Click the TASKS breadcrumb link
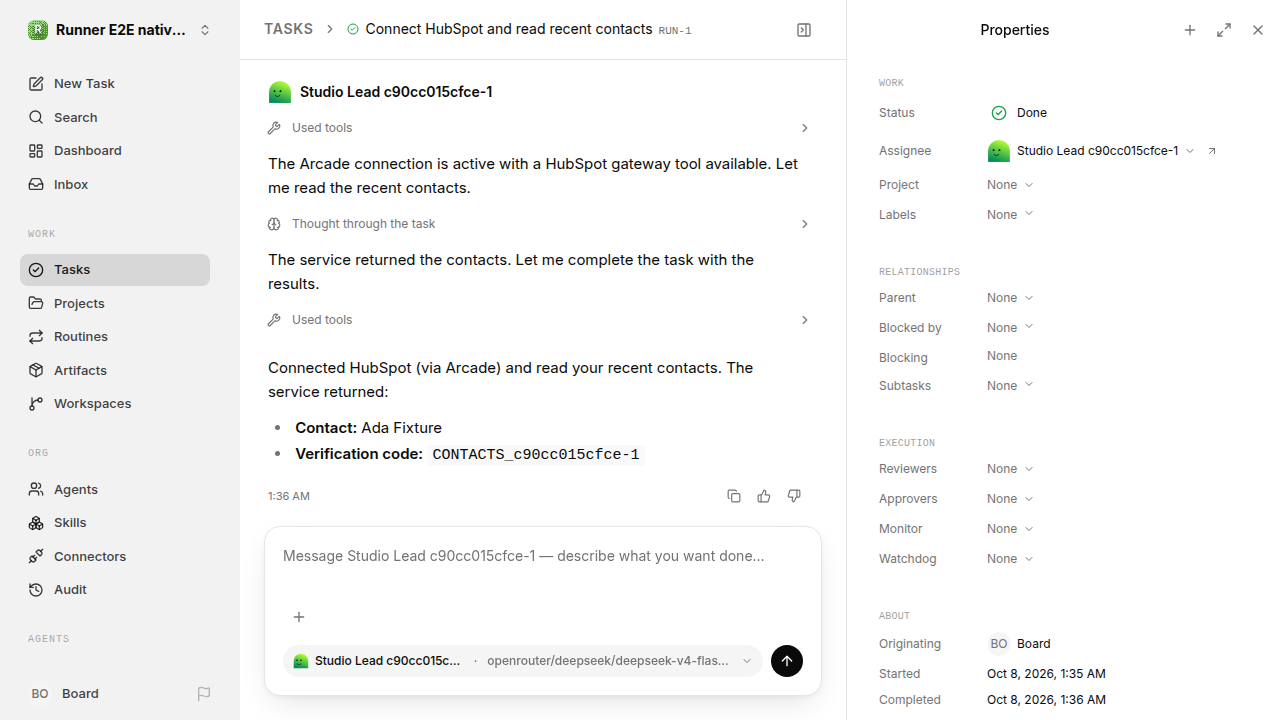The height and width of the screenshot is (720, 1280). (x=288, y=29)
